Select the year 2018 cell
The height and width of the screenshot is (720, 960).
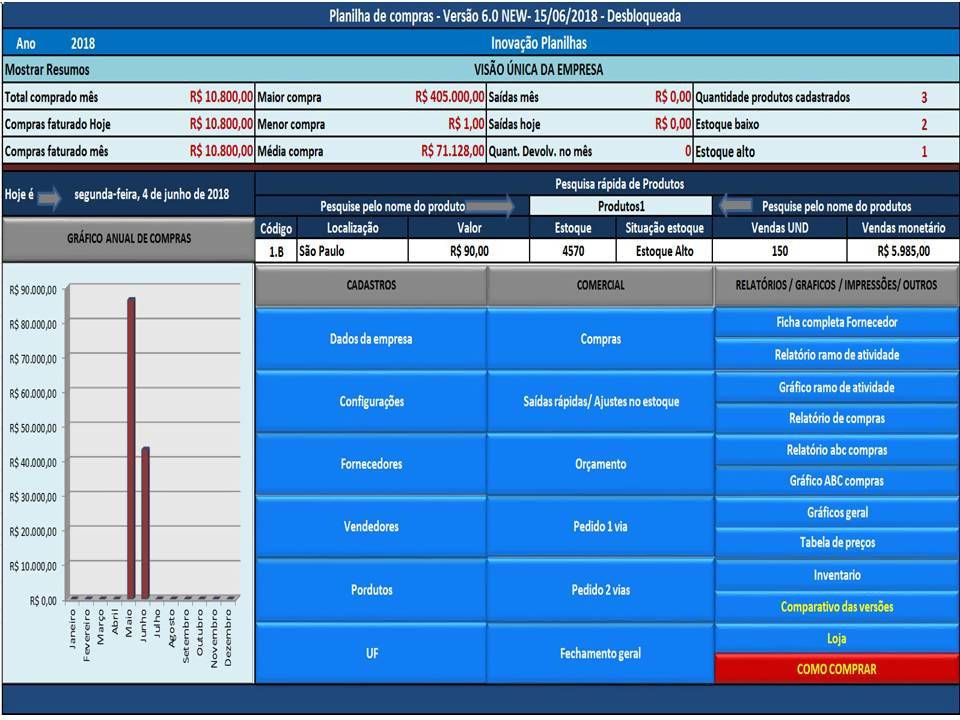[83, 44]
